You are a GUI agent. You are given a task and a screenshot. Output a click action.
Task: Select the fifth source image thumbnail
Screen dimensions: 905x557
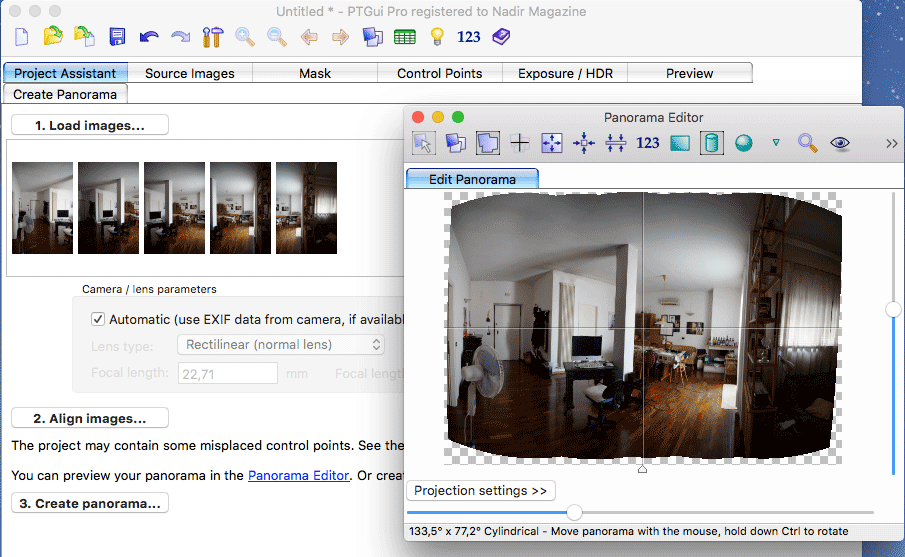(306, 208)
